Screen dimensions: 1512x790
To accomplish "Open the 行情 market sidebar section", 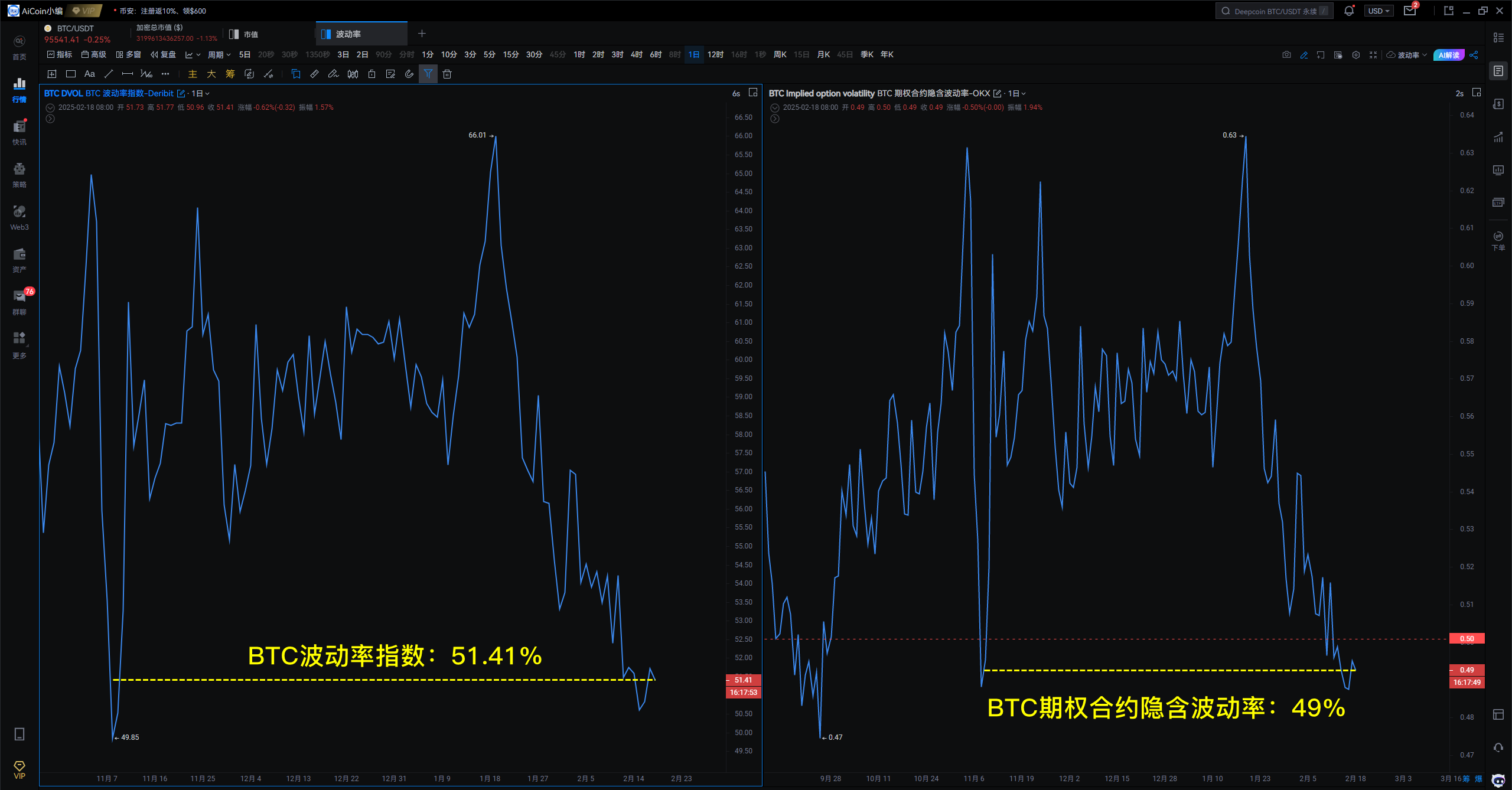I will point(19,90).
